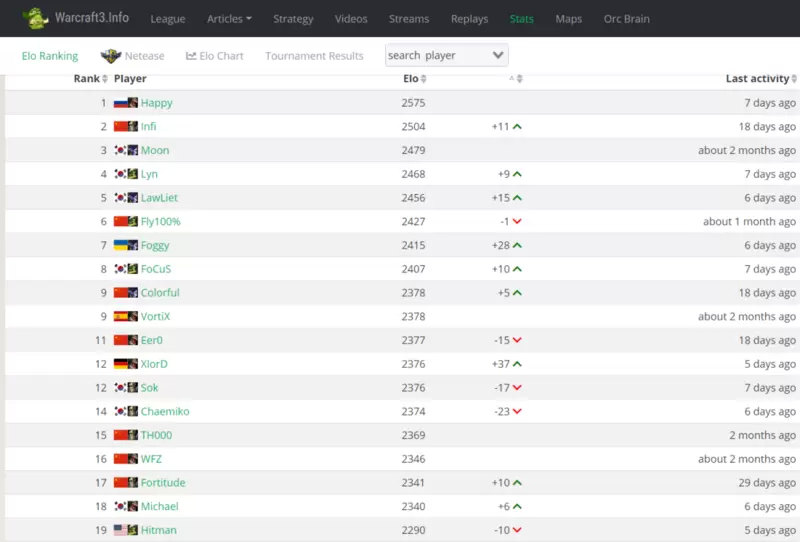800x542 pixels.
Task: Go to the Orc Brain page
Action: coord(626,19)
